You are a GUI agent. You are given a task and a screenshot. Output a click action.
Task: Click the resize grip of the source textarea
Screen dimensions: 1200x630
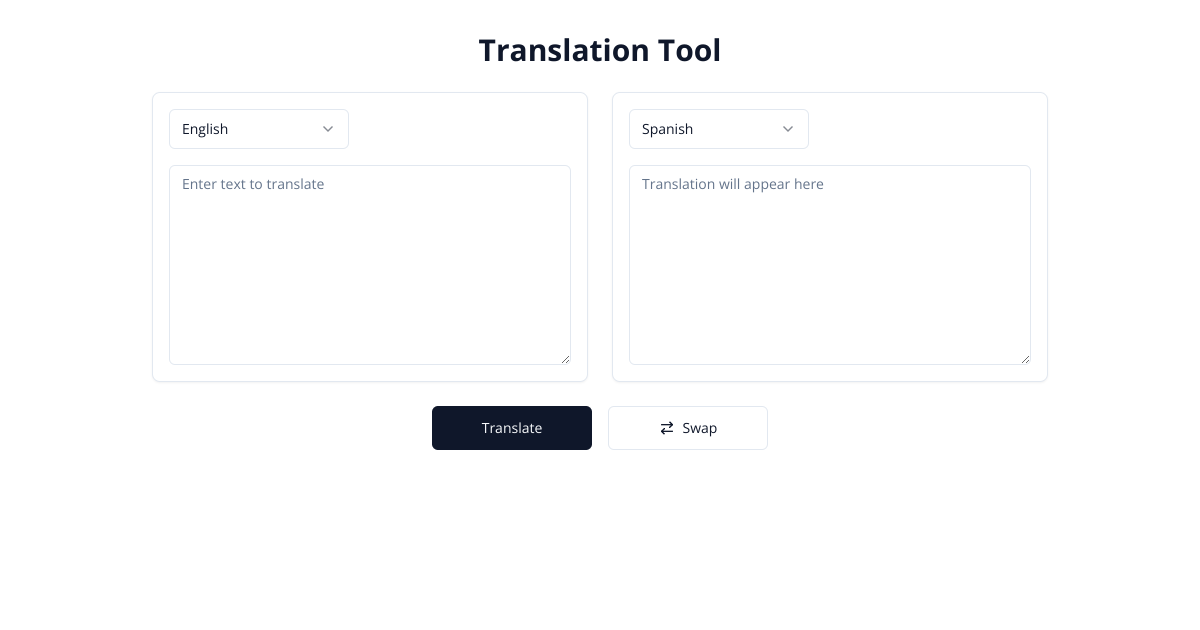(x=565, y=360)
